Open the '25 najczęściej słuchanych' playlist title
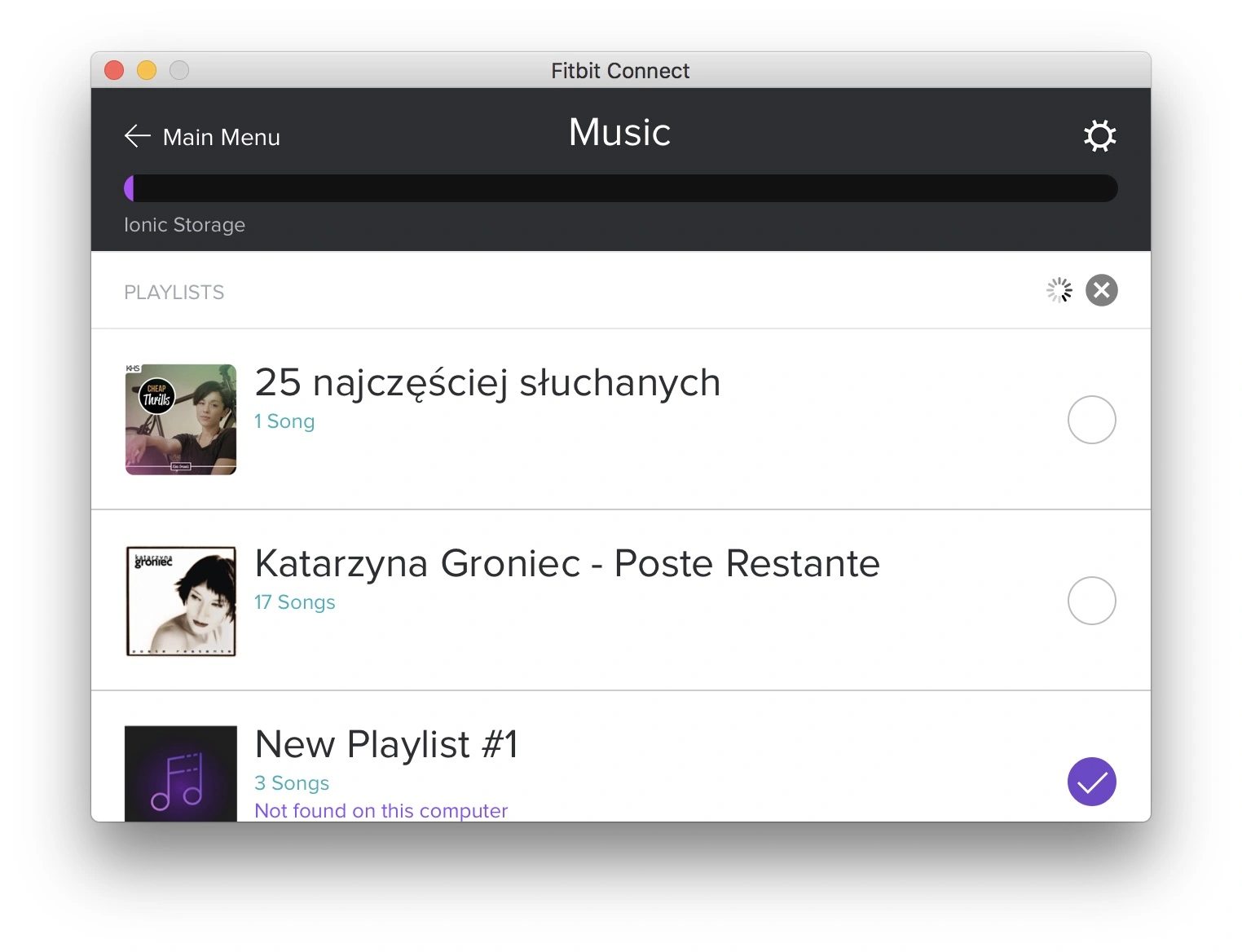The image size is (1242, 952). pyautogui.click(x=487, y=383)
